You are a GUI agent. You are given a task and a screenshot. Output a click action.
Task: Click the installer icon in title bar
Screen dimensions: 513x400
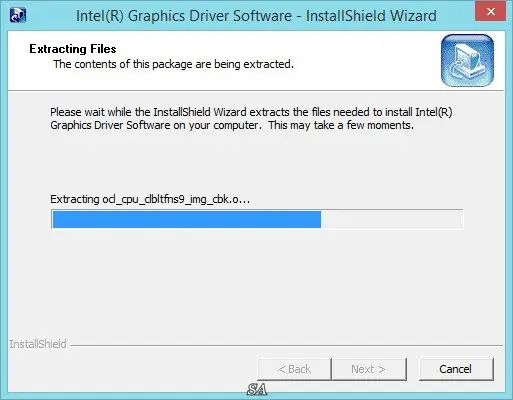tap(18, 15)
